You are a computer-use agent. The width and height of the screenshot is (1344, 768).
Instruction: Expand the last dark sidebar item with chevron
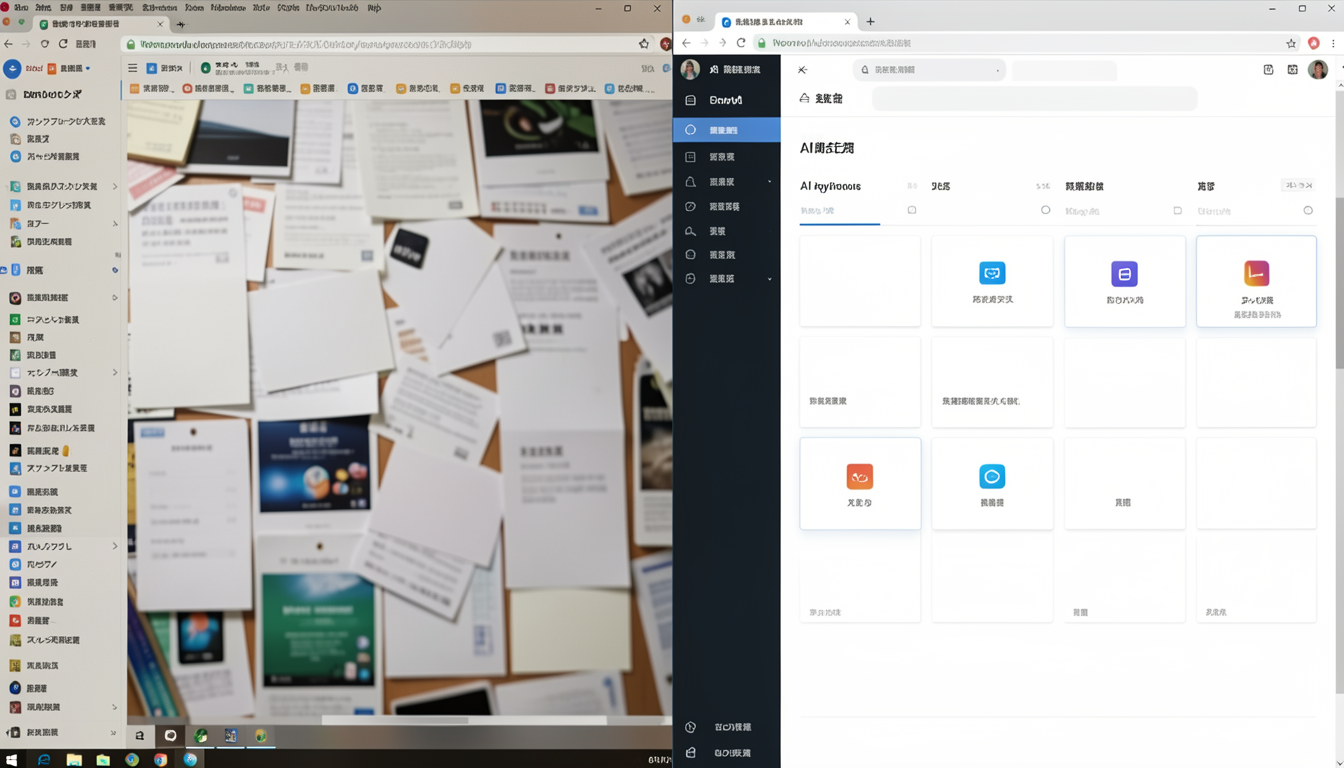click(727, 279)
